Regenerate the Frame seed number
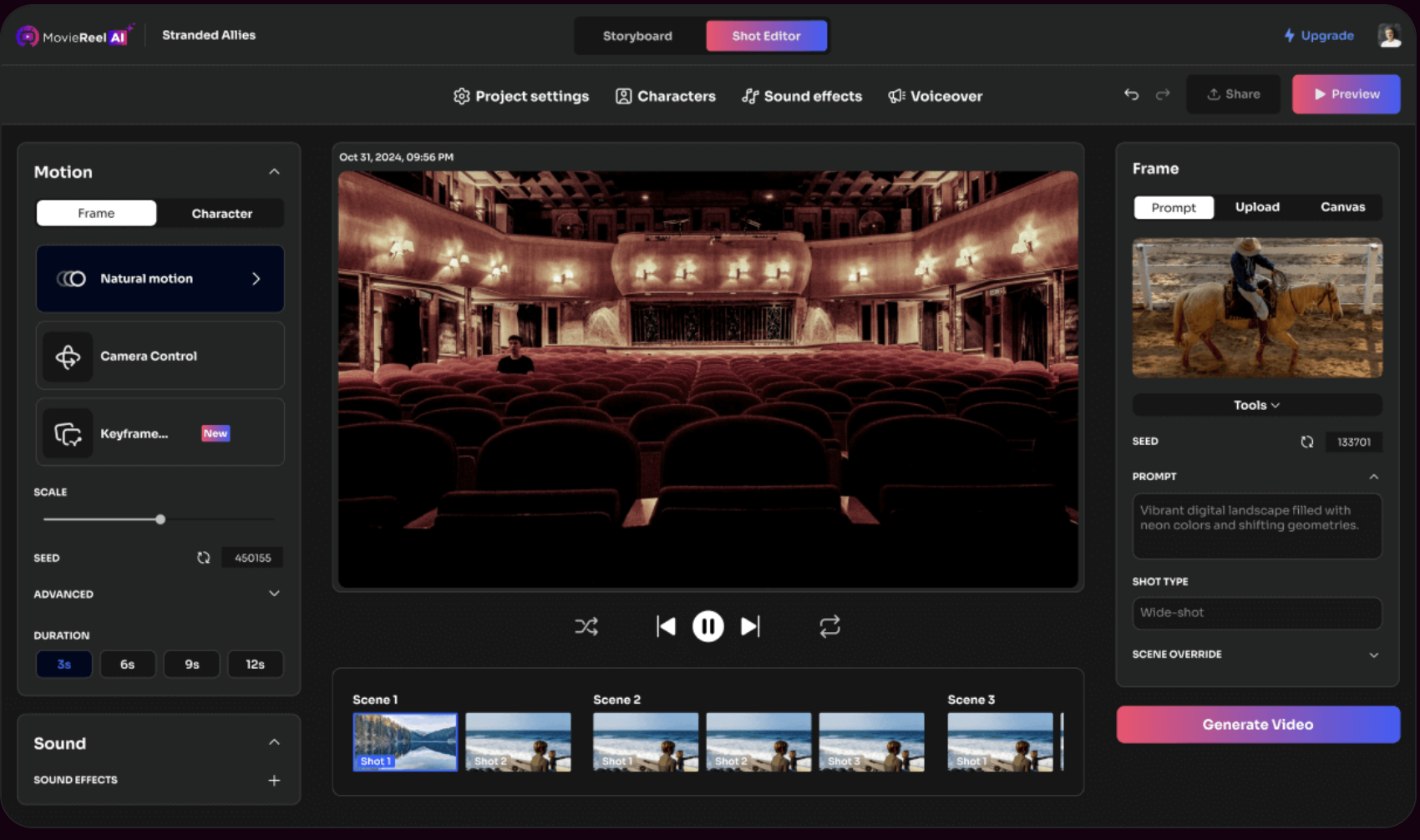This screenshot has height=840, width=1420. (x=1307, y=442)
